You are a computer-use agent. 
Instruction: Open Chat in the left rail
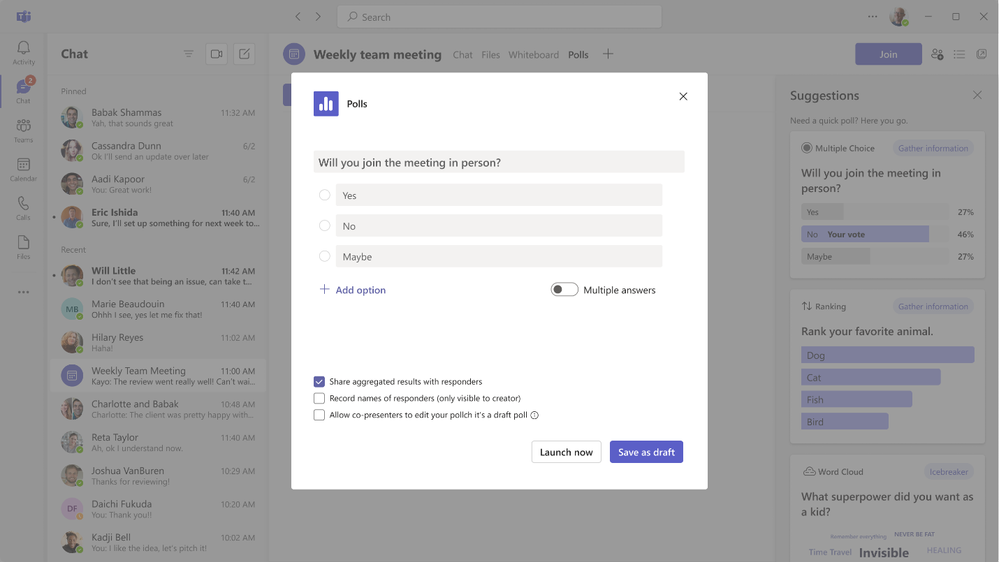point(24,90)
